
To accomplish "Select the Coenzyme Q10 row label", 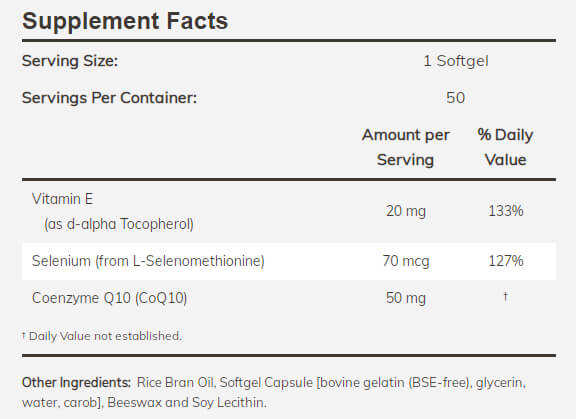I will click(x=109, y=298).
